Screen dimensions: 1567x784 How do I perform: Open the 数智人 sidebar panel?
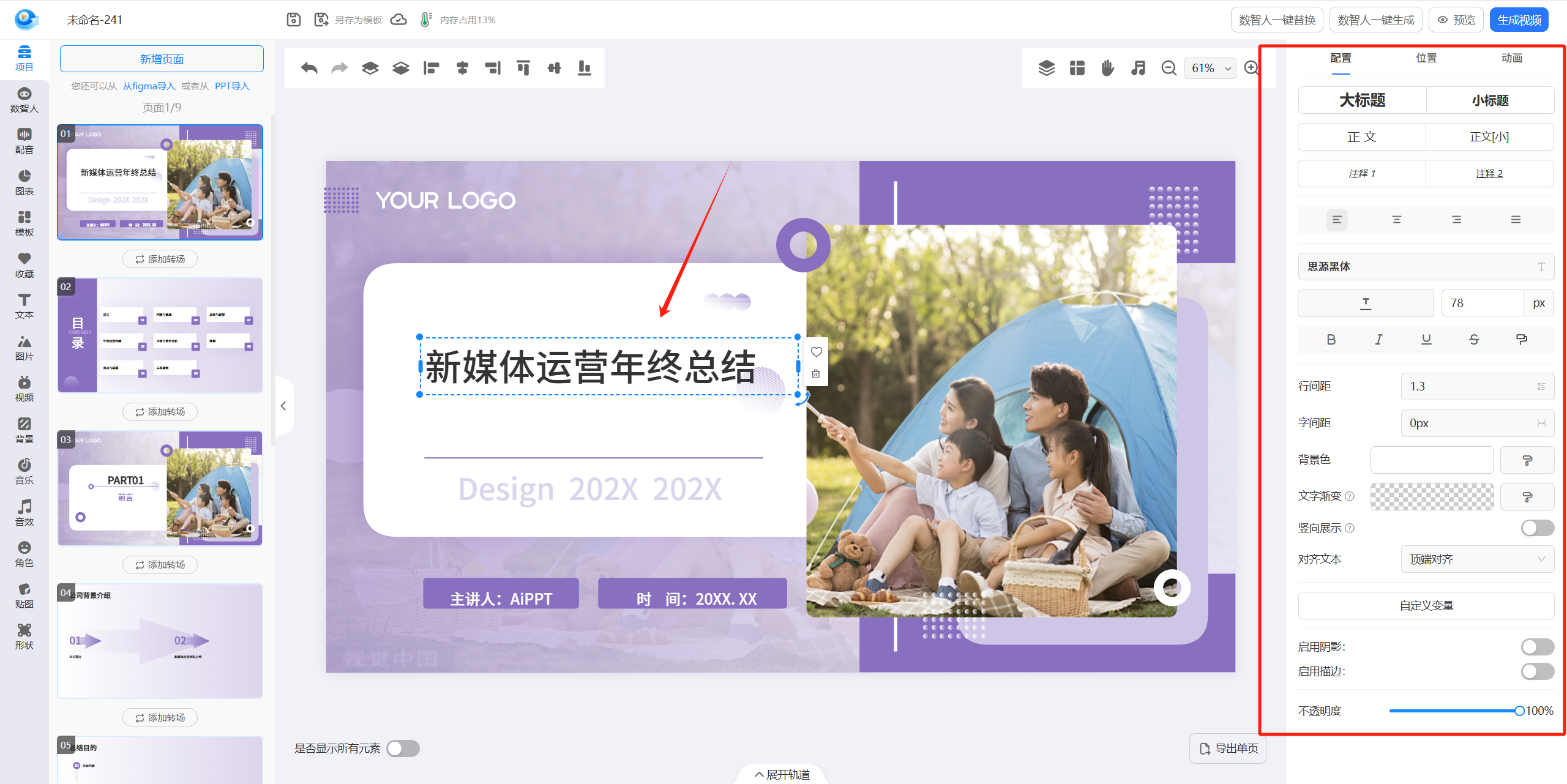pyautogui.click(x=24, y=100)
